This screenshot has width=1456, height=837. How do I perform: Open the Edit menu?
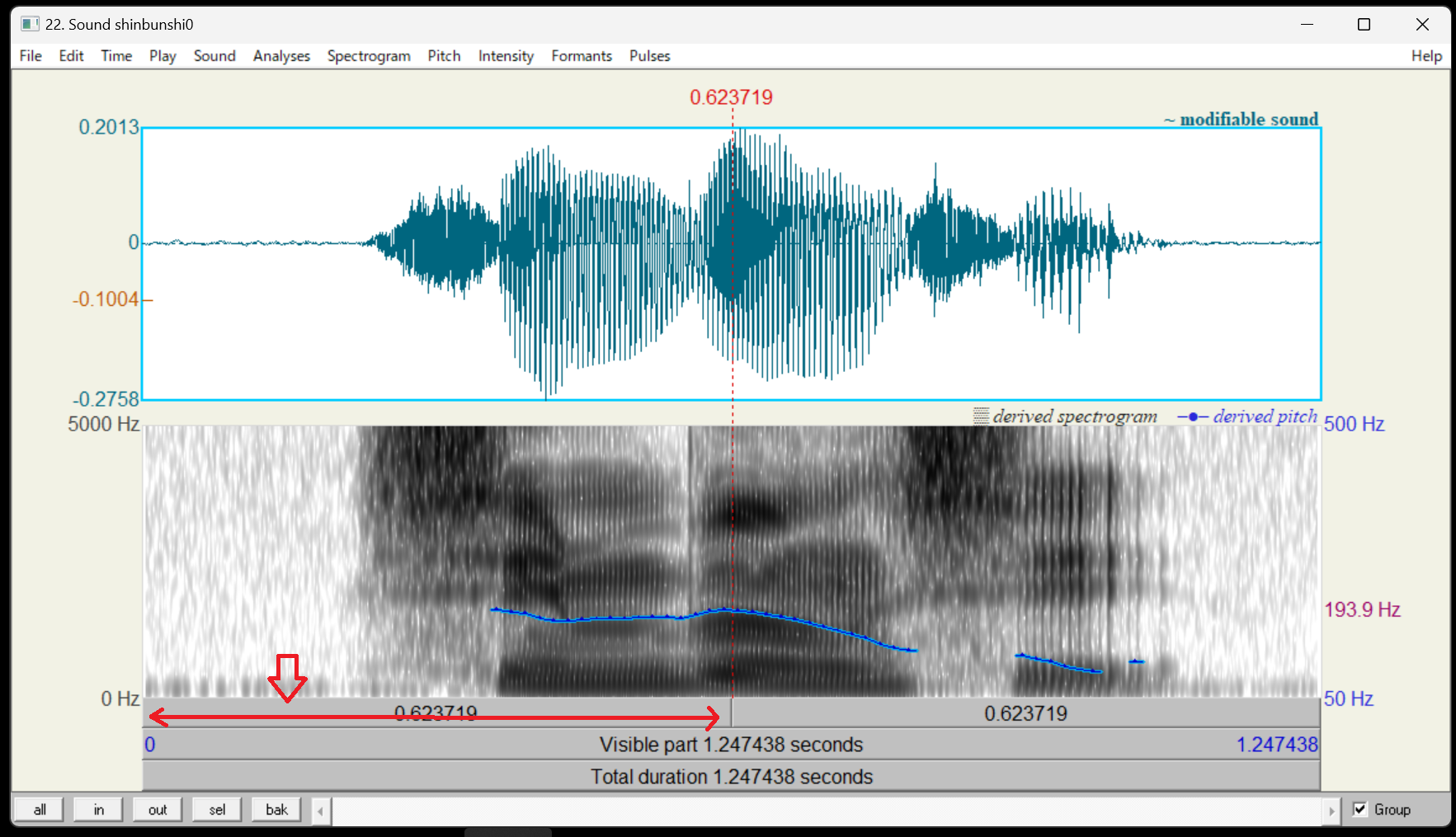click(x=71, y=55)
